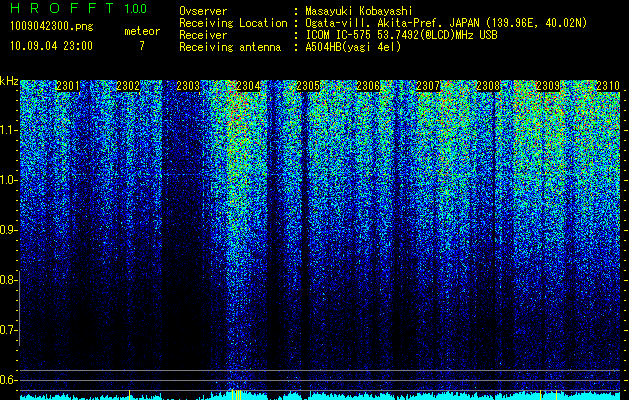This screenshot has height=400, width=629.
Task: Click the kHz axis unit label
Action: click(9, 81)
